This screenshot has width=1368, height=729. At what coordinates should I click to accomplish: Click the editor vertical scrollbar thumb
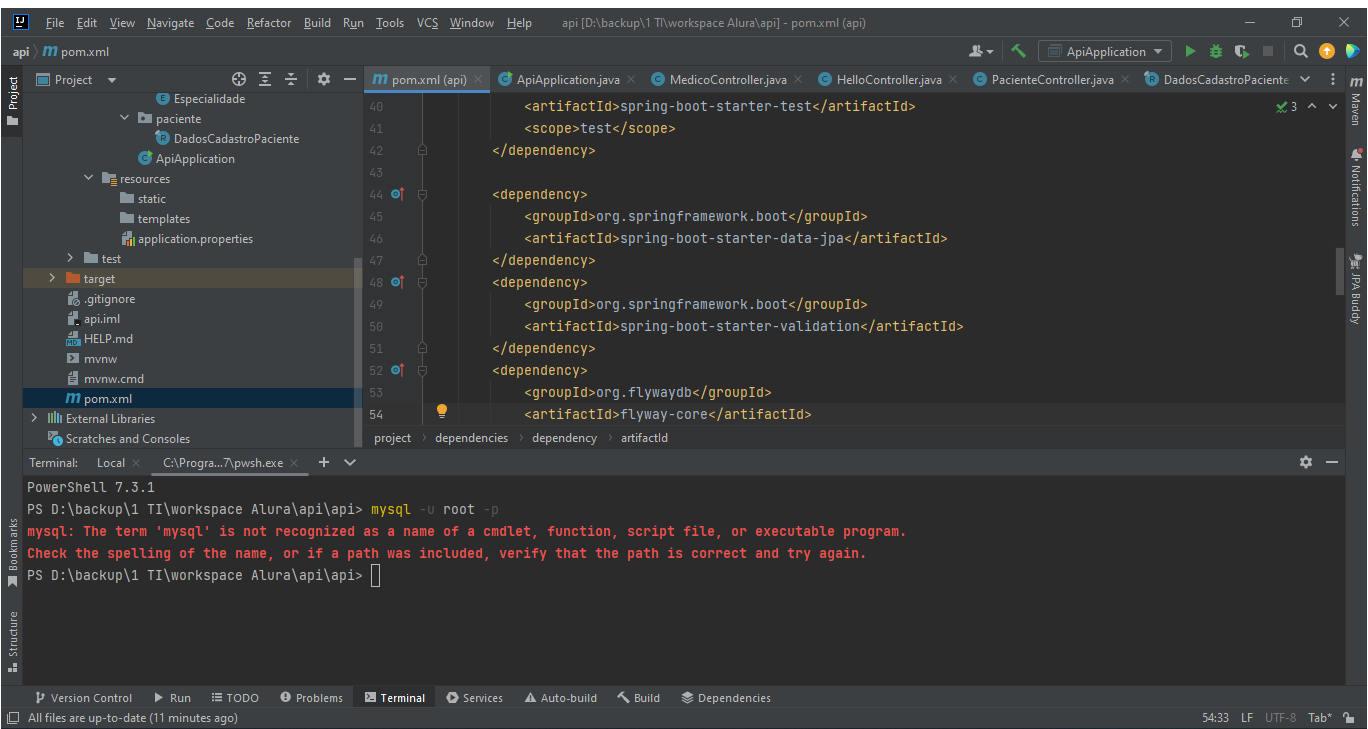(1340, 271)
